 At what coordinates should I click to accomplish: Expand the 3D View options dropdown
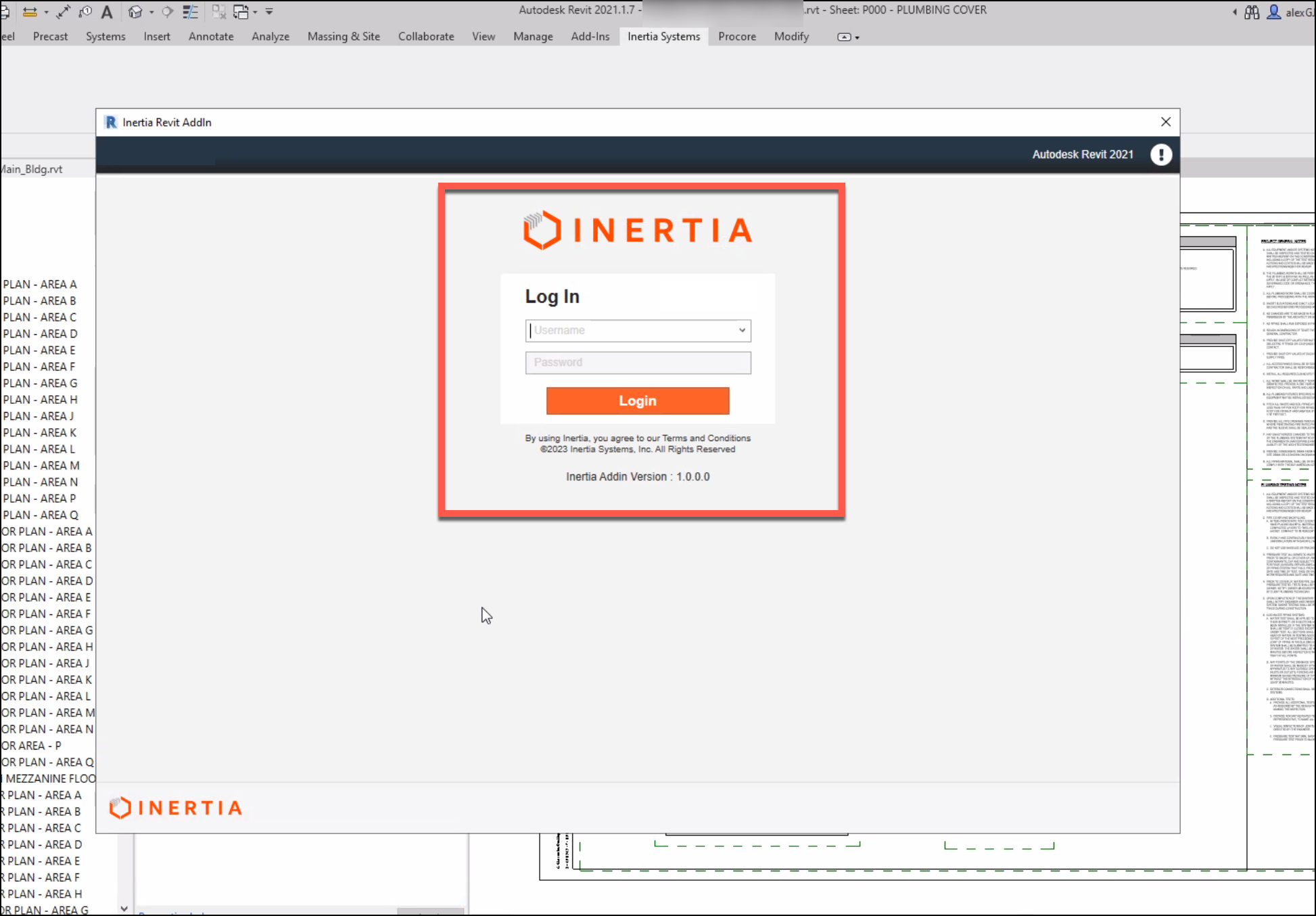click(x=151, y=12)
